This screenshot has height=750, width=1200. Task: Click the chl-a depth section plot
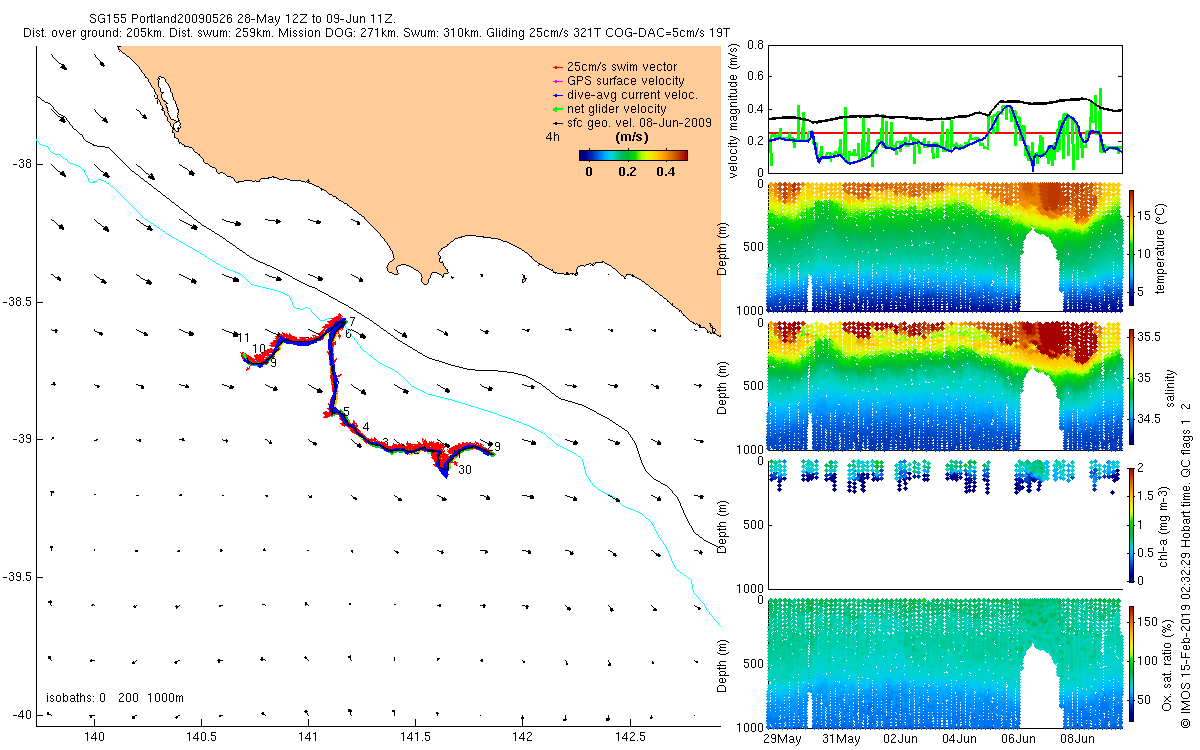[x=945, y=524]
